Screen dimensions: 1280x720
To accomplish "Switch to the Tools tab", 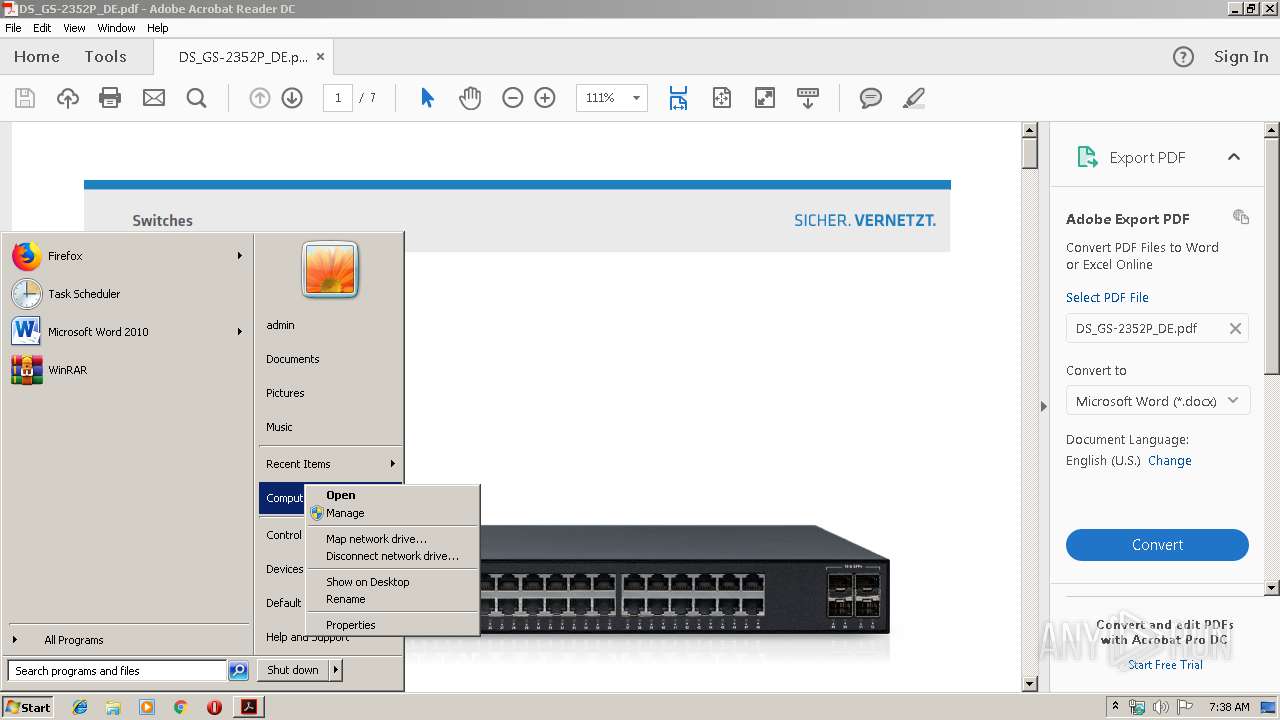I will [105, 57].
